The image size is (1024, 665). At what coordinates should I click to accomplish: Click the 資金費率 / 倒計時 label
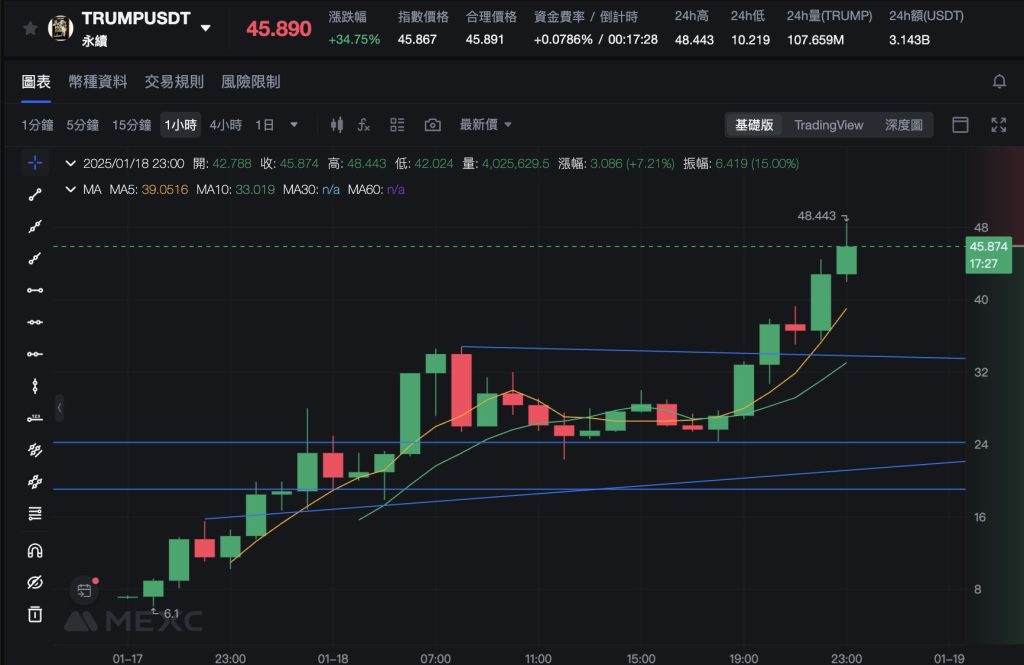pos(585,16)
